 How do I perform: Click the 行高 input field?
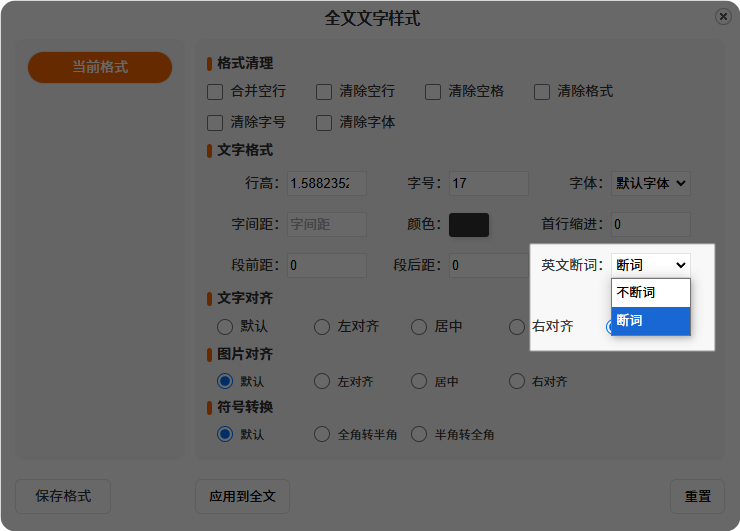point(327,183)
